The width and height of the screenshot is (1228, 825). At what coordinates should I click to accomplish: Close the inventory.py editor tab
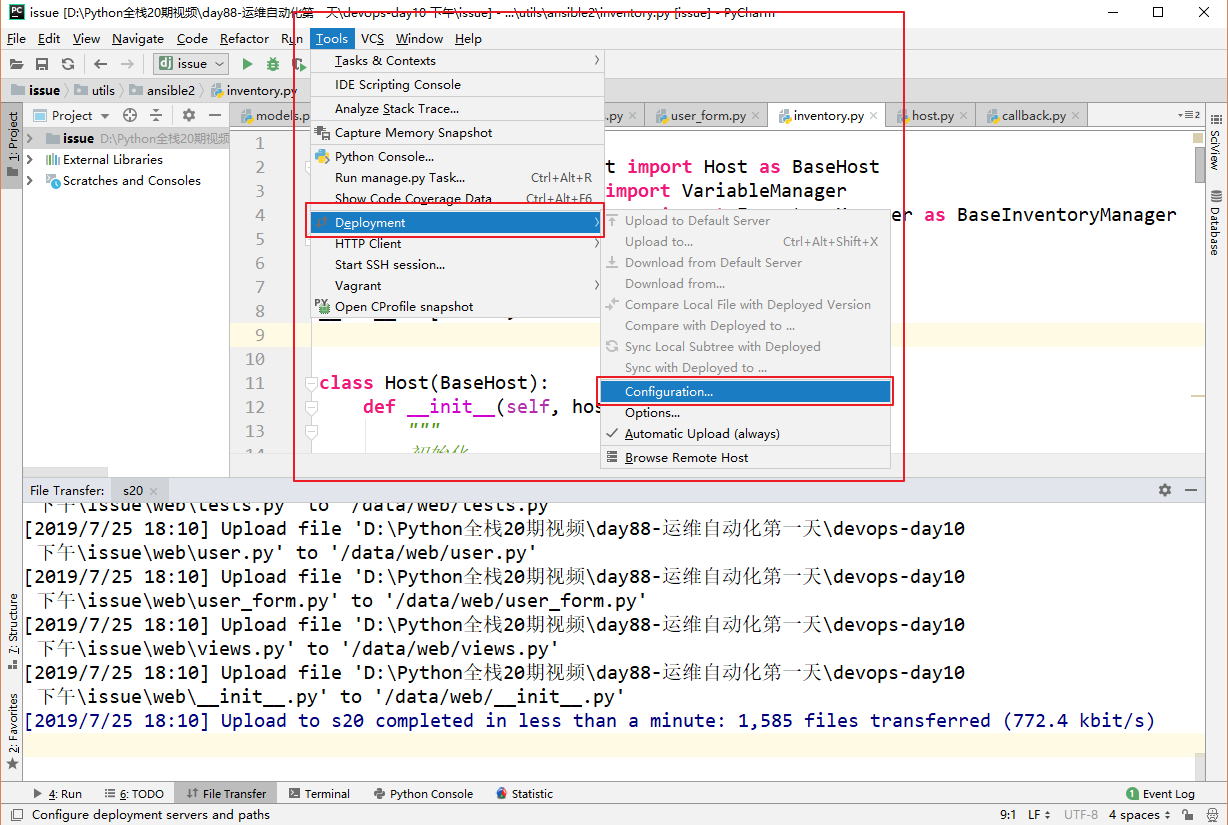pyautogui.click(x=876, y=116)
